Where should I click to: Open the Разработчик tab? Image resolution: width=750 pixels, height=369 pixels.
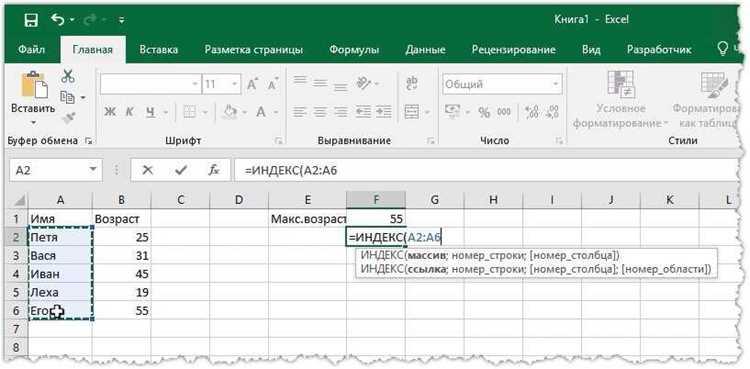click(659, 50)
